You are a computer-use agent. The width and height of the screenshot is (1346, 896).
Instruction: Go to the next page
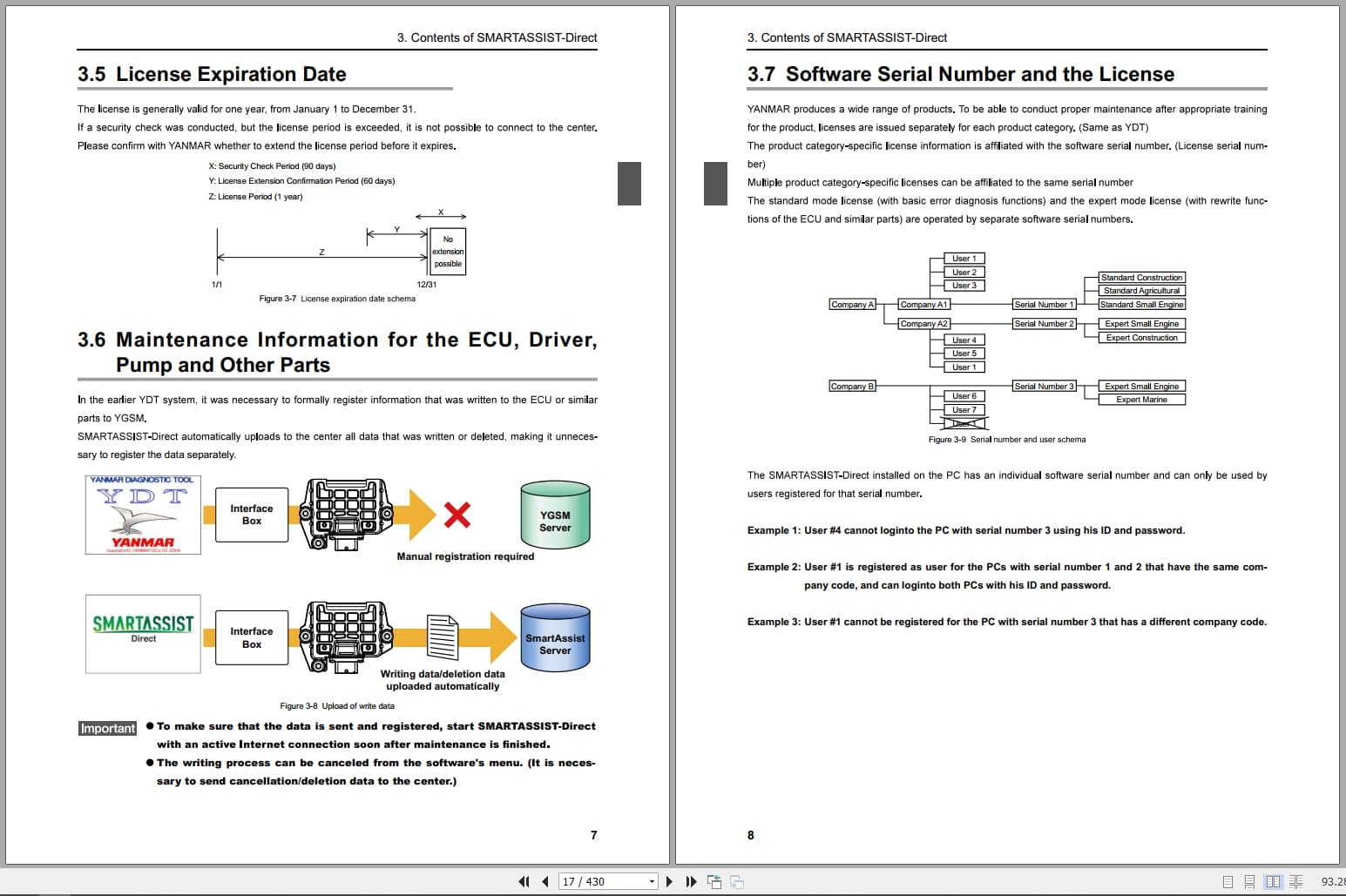[x=669, y=881]
